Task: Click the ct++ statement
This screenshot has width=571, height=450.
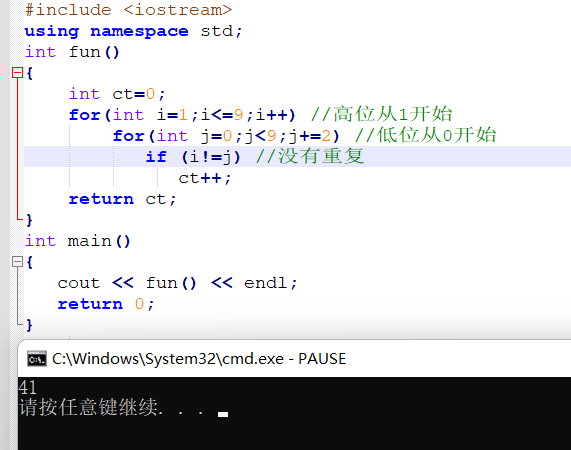Action: pyautogui.click(x=205, y=178)
